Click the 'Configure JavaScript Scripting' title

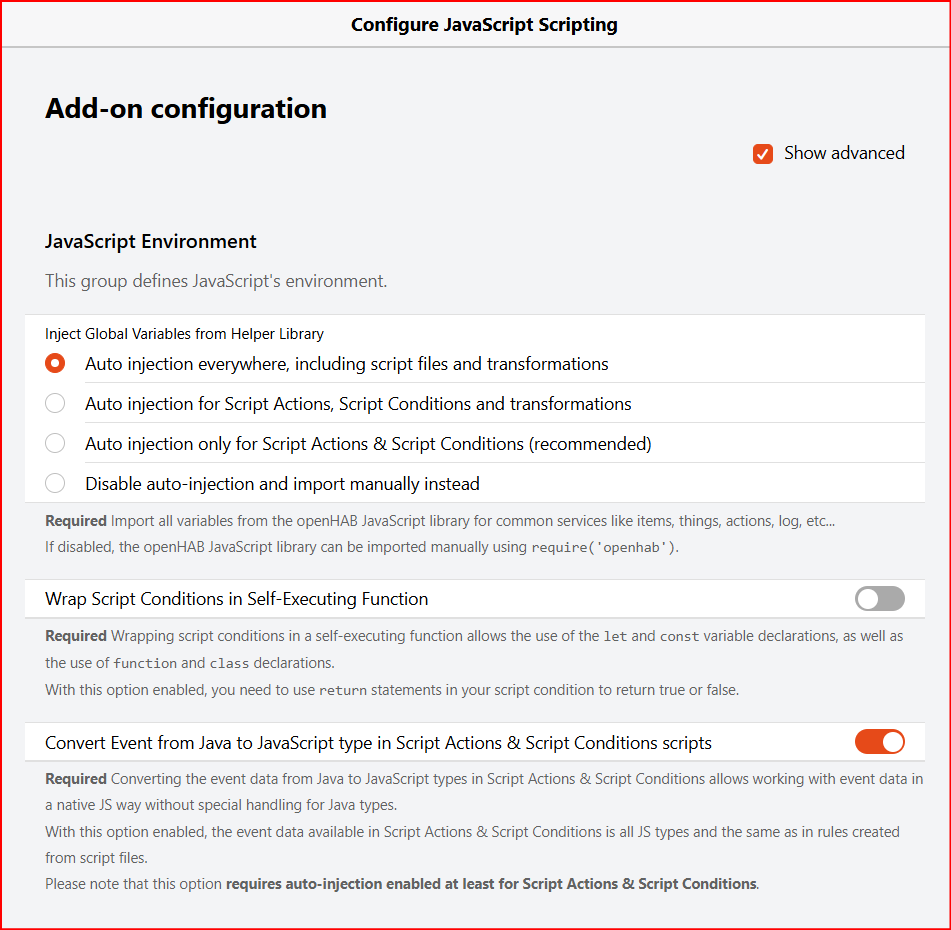484,25
